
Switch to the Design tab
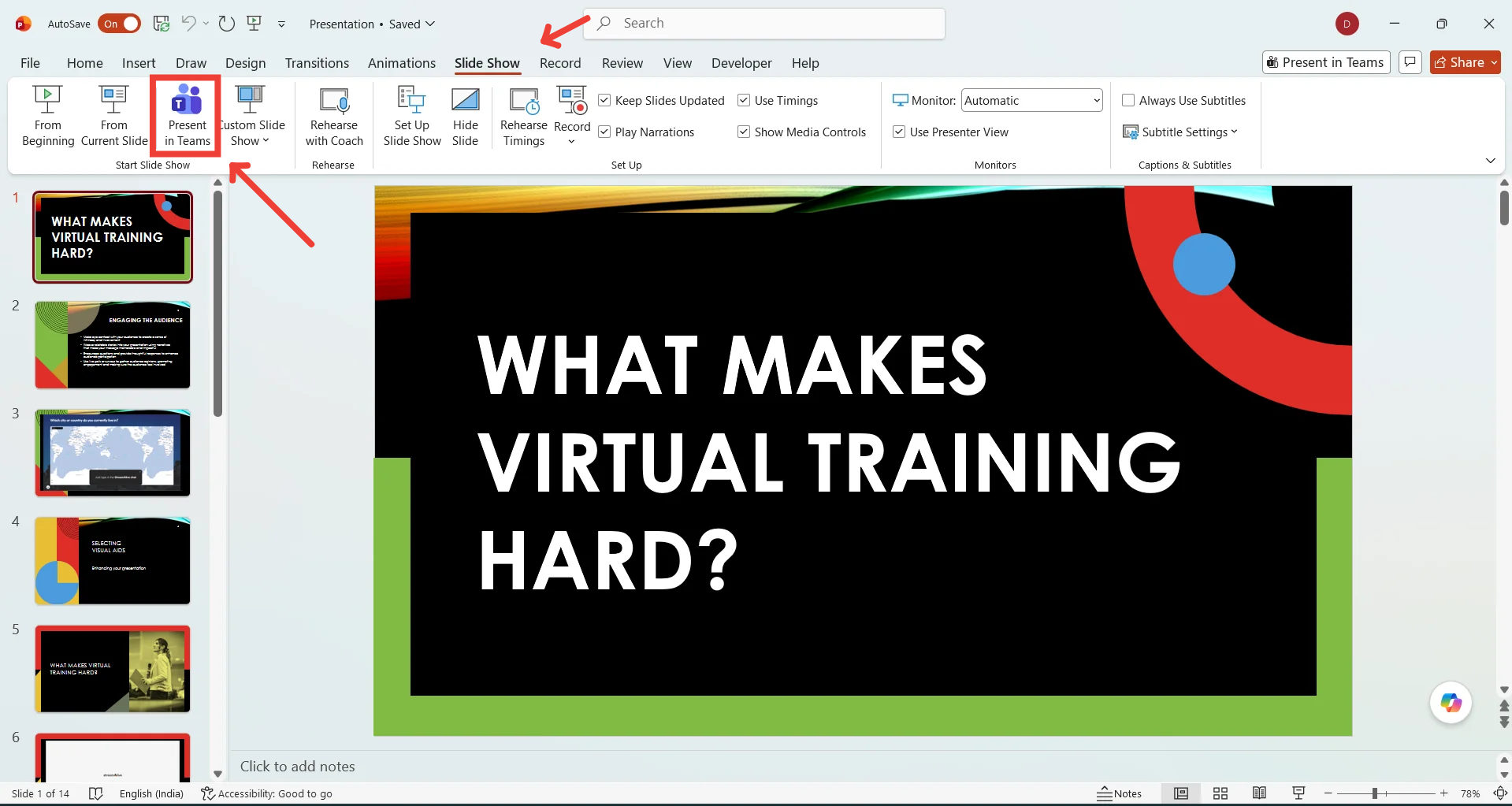pos(245,63)
